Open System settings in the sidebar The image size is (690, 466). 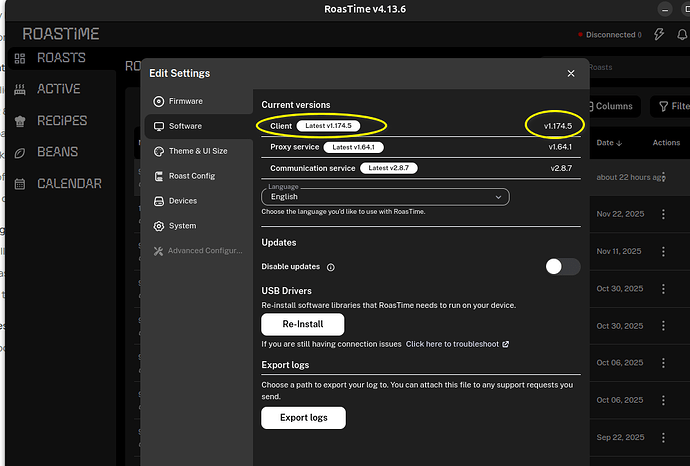[x=182, y=226]
